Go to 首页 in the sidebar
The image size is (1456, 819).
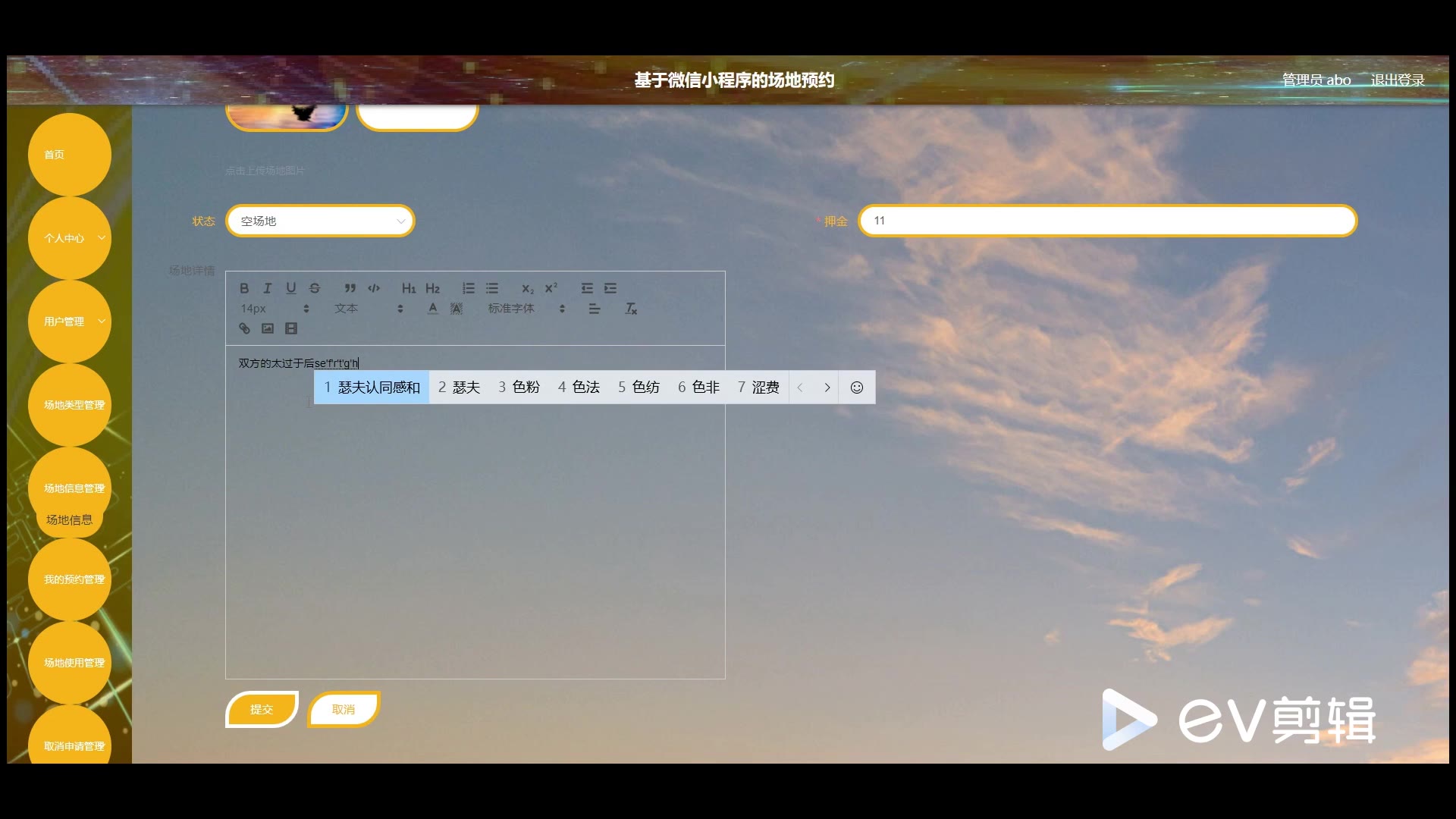pos(70,155)
